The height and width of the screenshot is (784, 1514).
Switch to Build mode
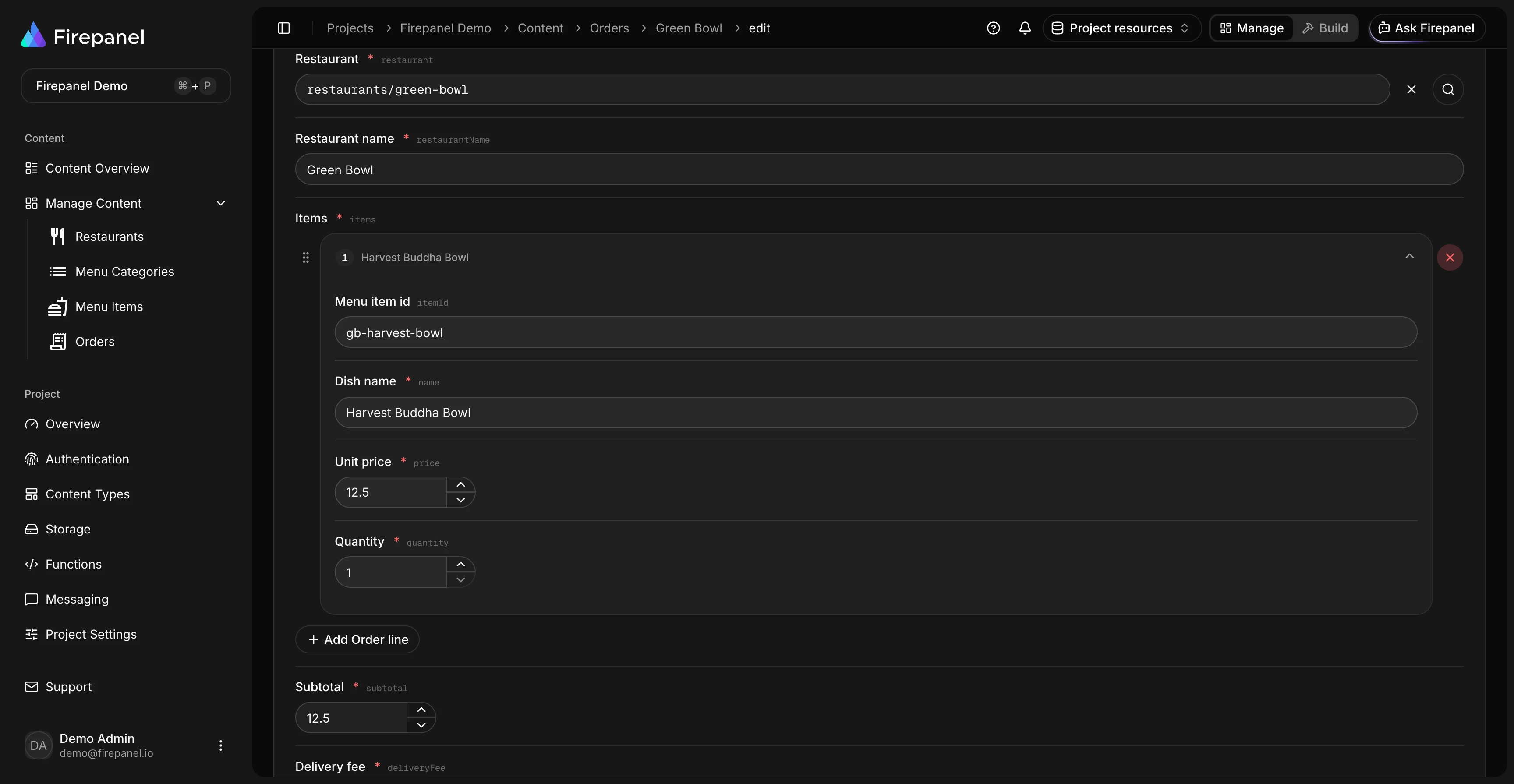(x=1325, y=28)
